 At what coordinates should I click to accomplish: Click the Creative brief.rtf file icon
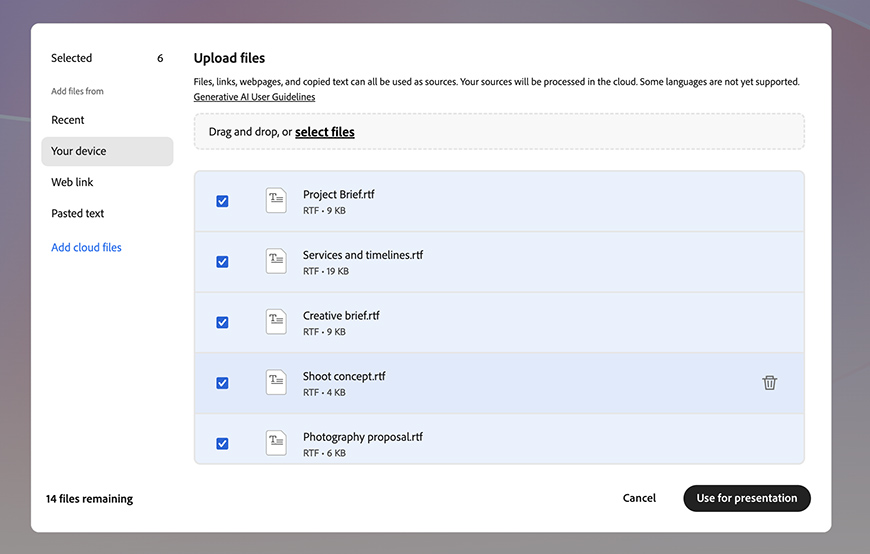276,321
